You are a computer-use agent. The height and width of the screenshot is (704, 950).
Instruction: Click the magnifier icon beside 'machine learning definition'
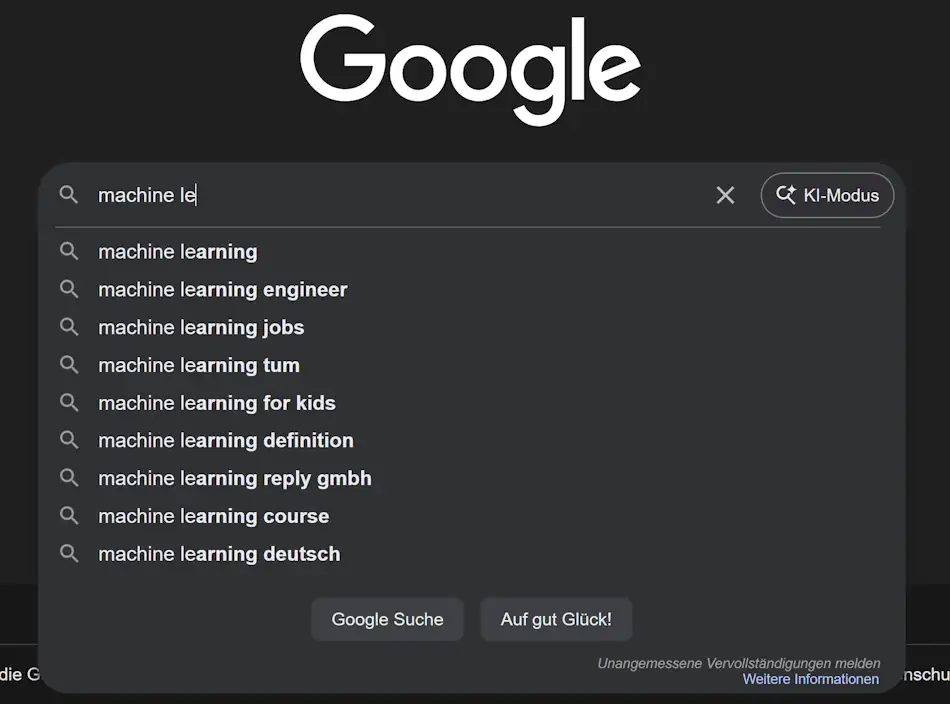tap(69, 440)
